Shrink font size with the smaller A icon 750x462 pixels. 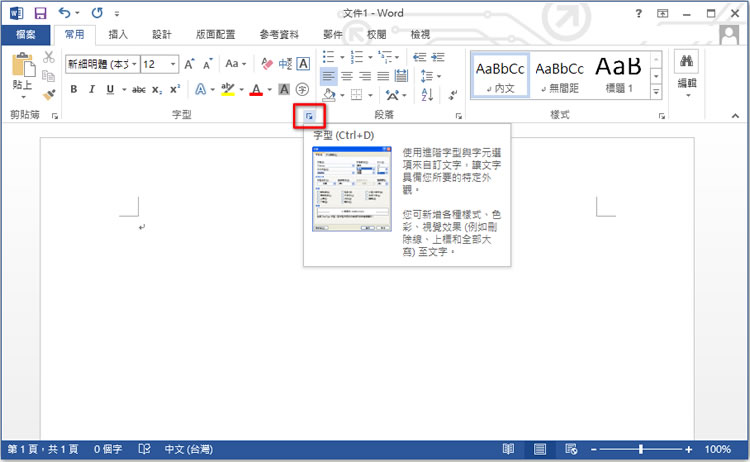click(208, 64)
